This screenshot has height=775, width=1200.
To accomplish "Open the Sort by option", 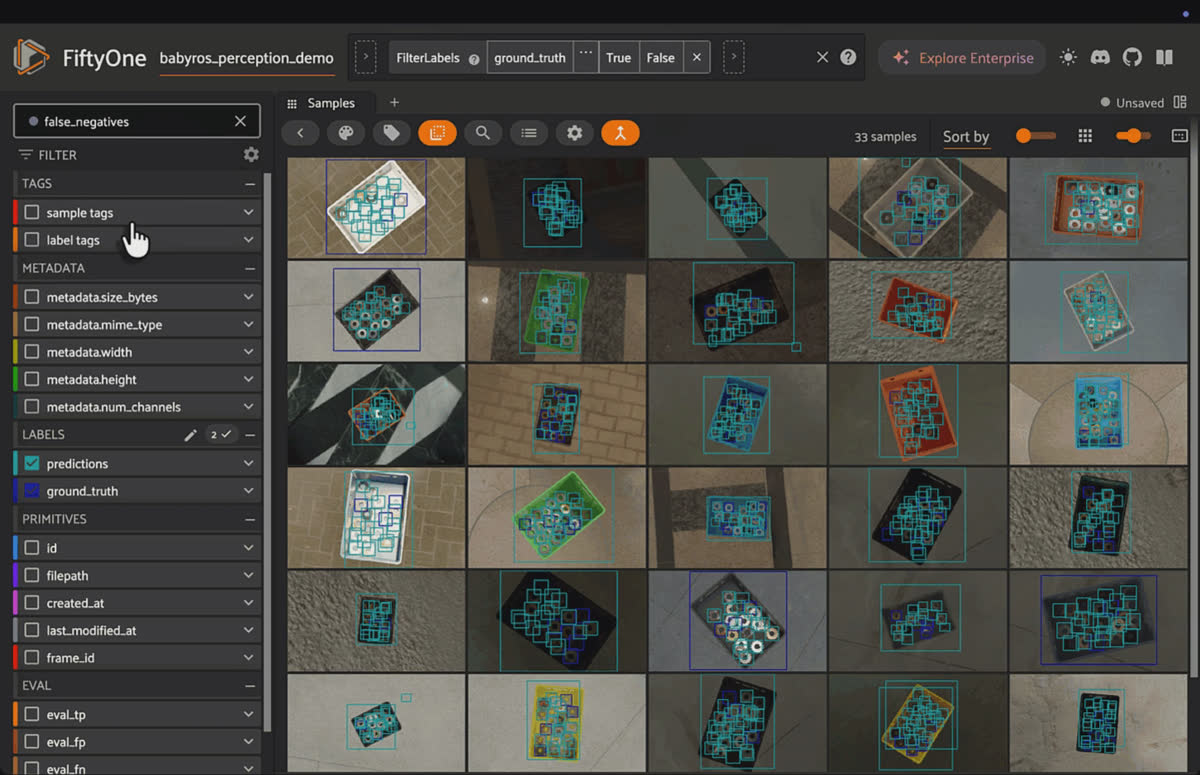I will tap(966, 137).
